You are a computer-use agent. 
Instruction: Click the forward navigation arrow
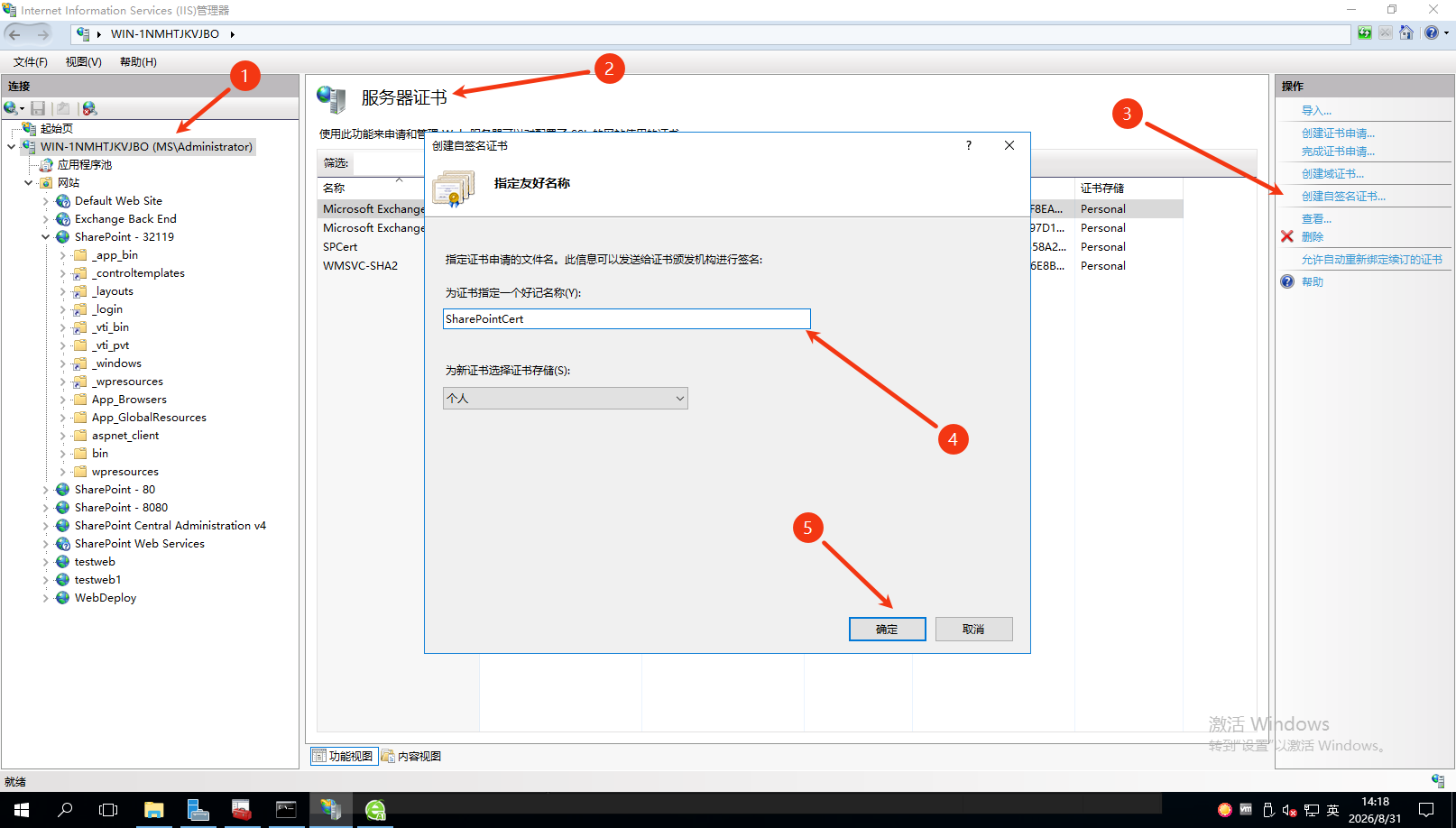click(42, 34)
